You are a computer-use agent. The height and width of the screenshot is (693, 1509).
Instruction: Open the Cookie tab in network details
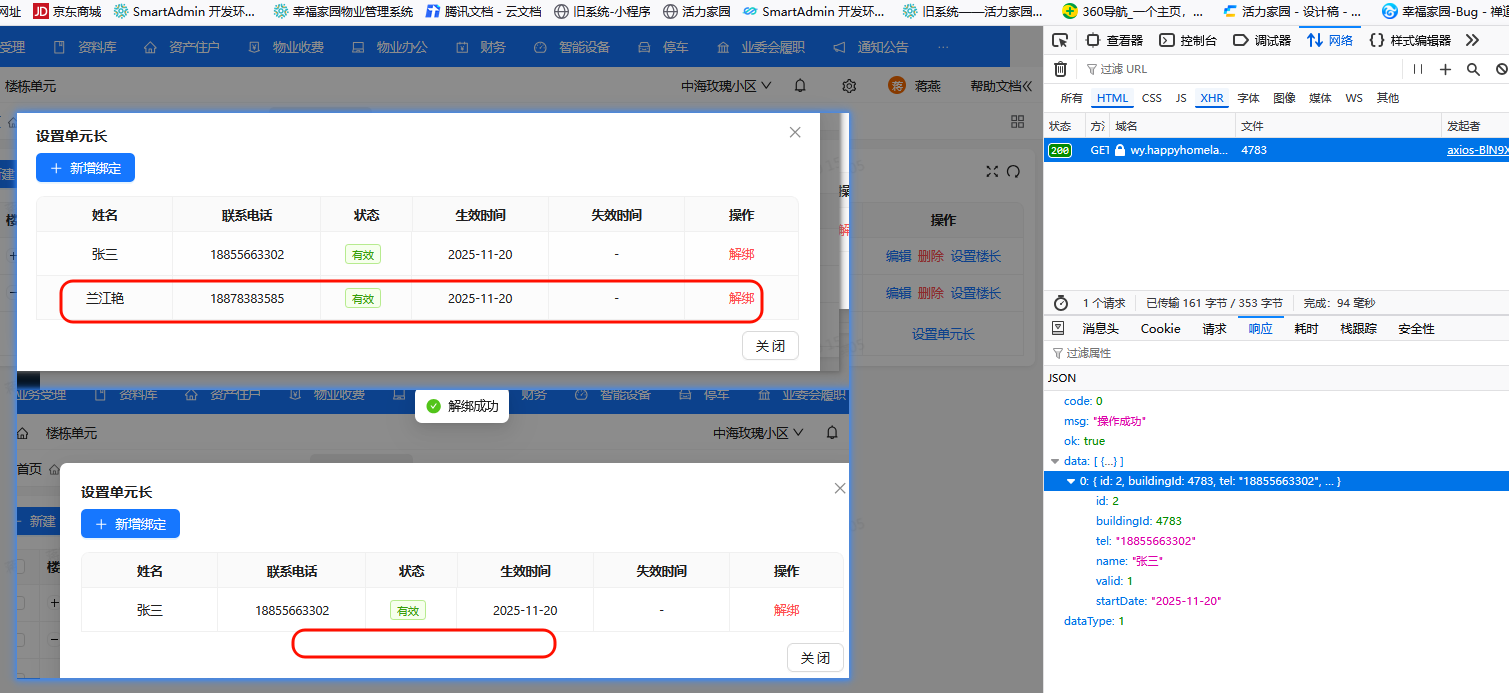(1159, 327)
